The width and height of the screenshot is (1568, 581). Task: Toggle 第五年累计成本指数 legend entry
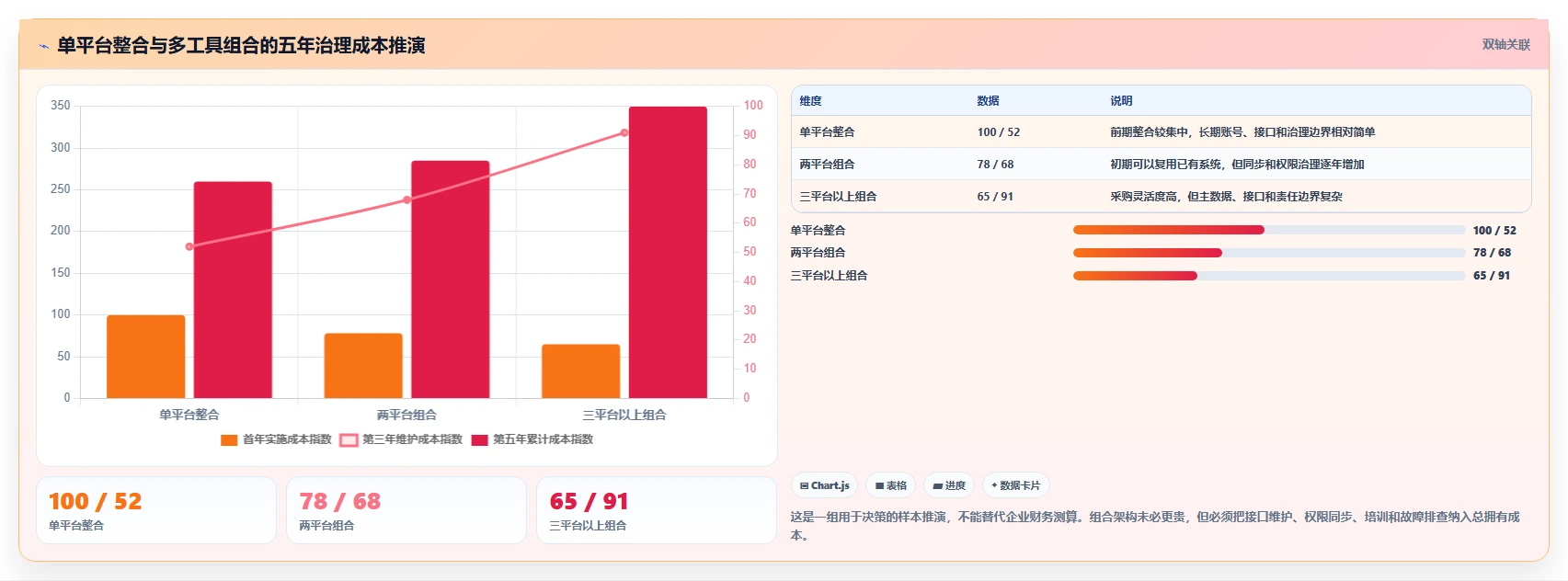tap(532, 439)
